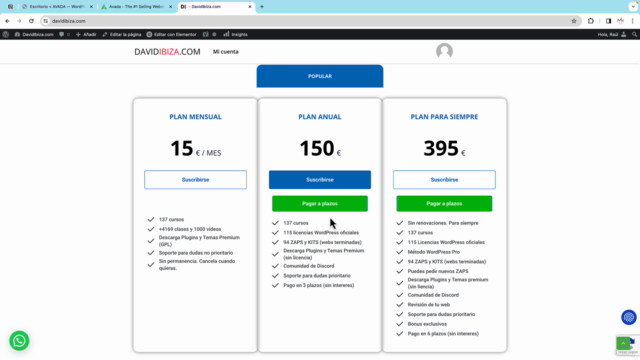Screen dimensions: 640x360
Task: Click the admin bar search magnifier
Action: point(634,34)
